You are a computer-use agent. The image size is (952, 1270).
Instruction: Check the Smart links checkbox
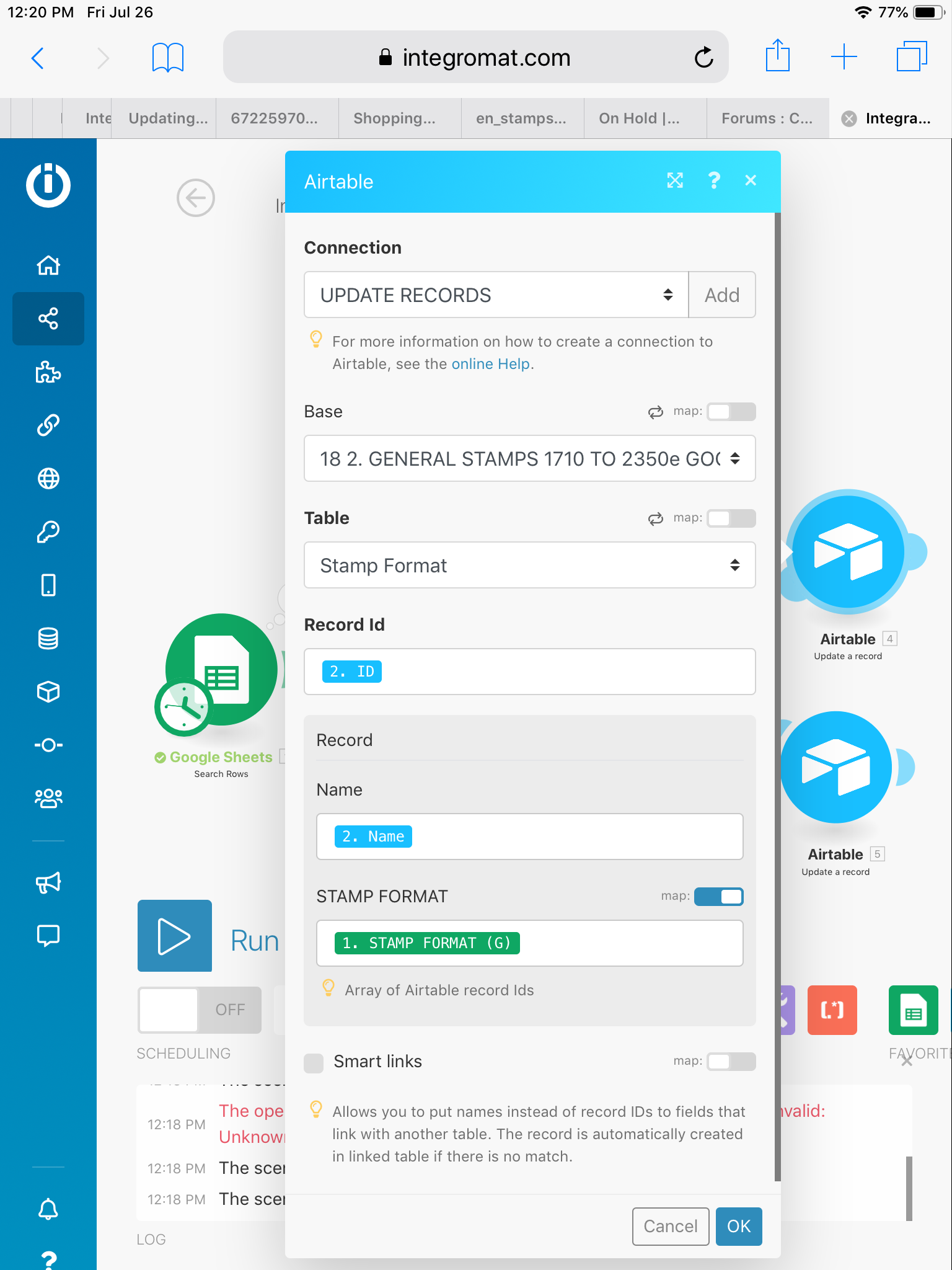click(314, 1063)
